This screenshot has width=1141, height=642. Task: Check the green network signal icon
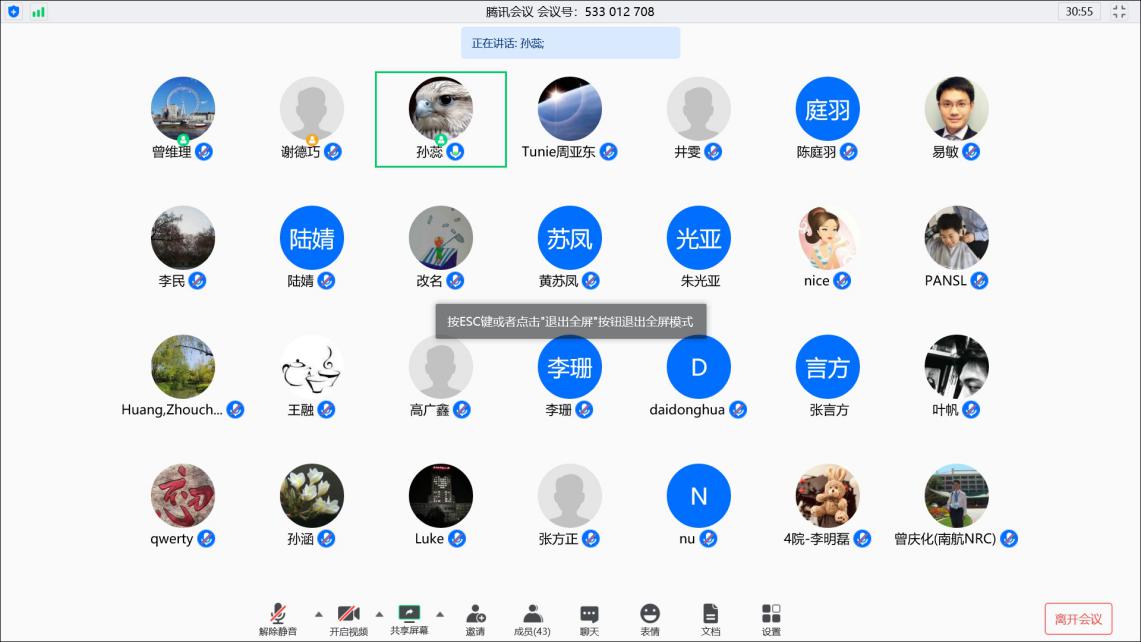tap(38, 12)
